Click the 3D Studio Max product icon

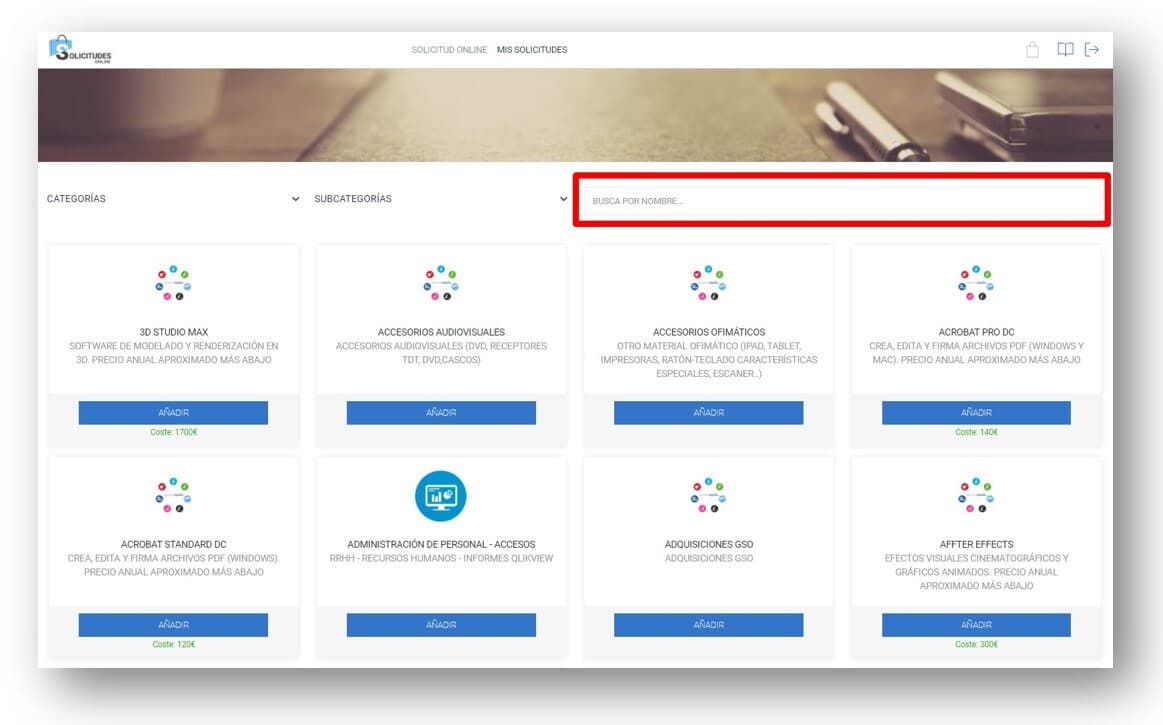(x=173, y=284)
